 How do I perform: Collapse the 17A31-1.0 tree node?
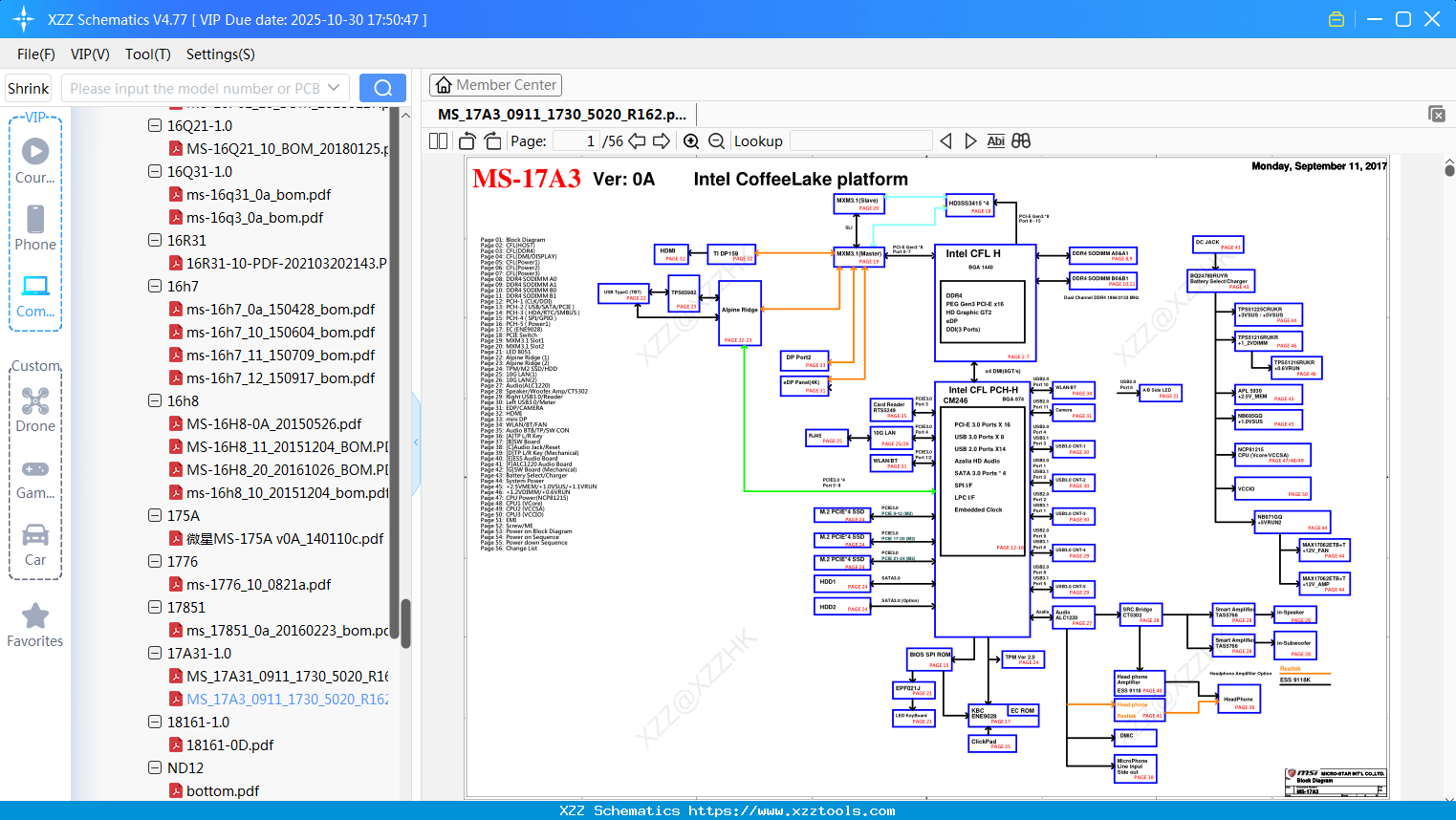click(155, 653)
